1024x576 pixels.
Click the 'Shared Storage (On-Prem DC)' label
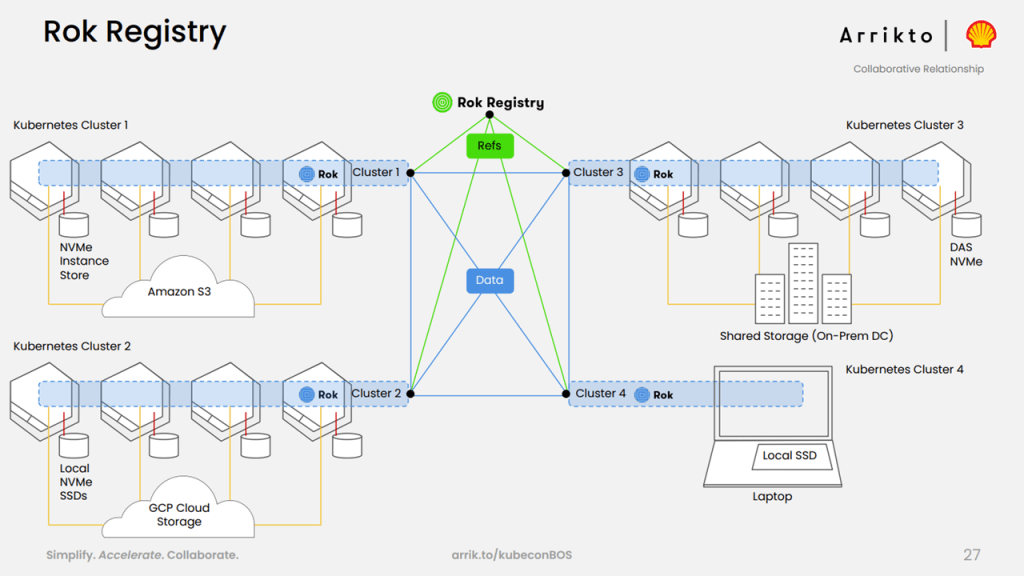[x=807, y=336]
